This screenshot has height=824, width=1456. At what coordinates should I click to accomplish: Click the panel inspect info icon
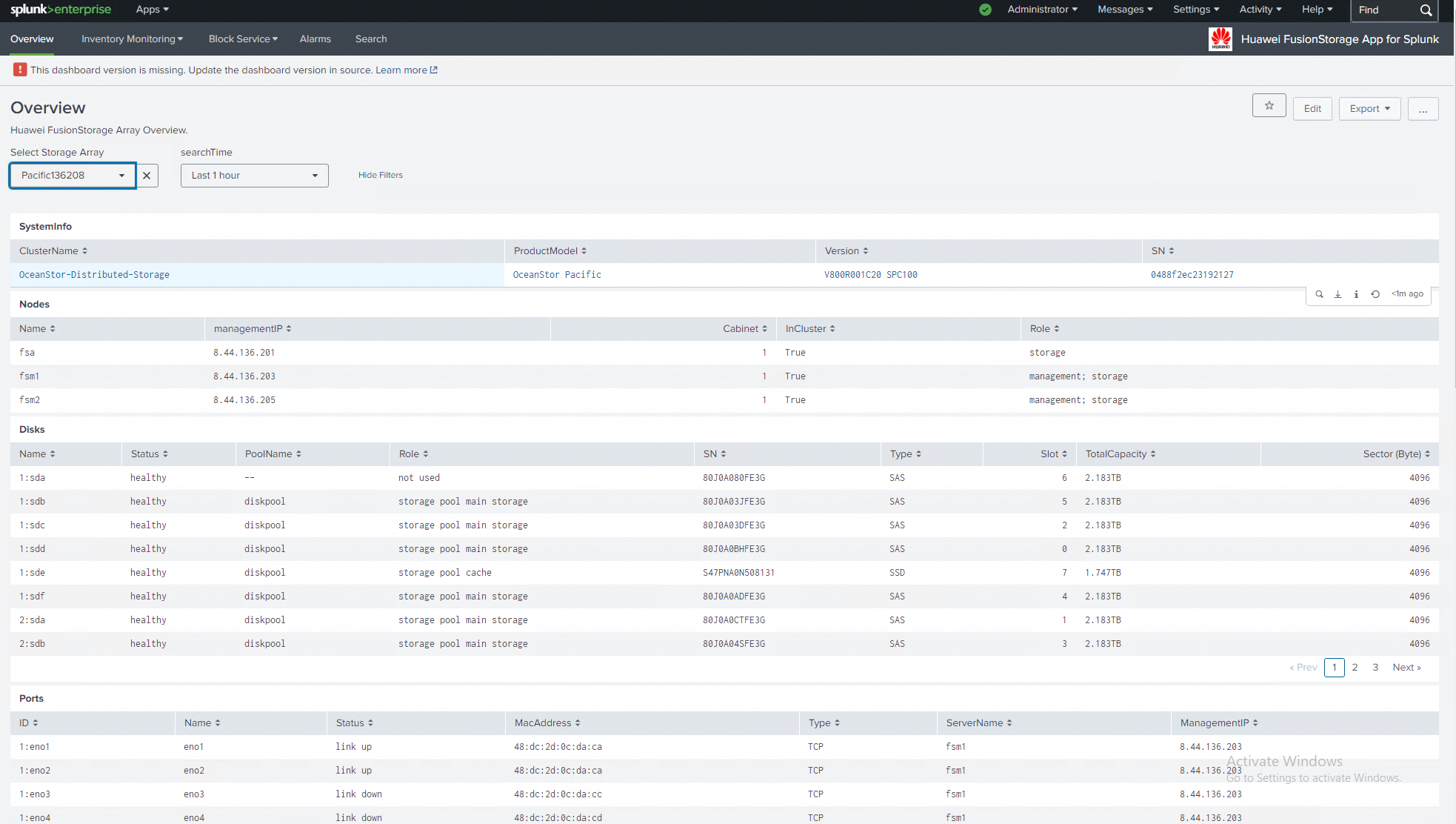[1356, 294]
